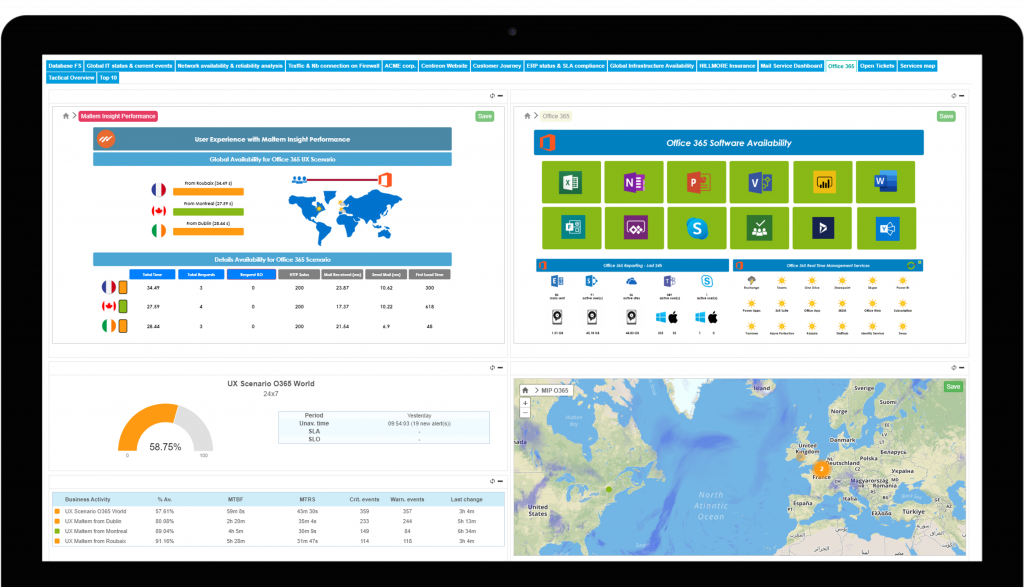Open the PowerPoint availability tile

pos(697,182)
